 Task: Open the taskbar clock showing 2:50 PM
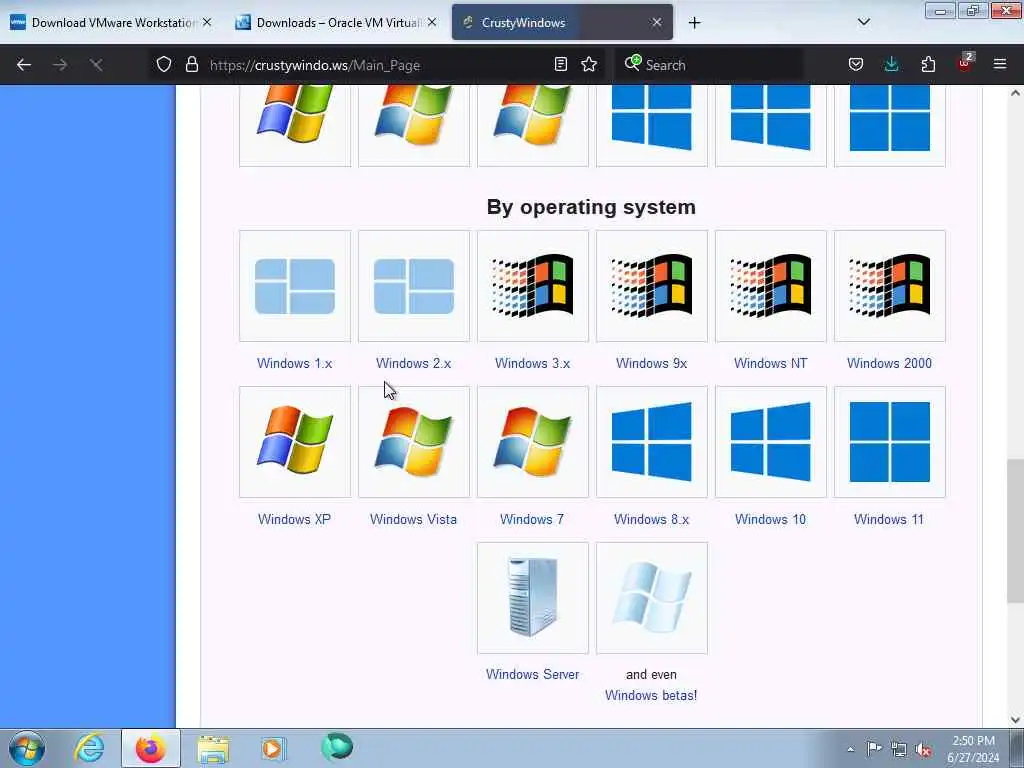pyautogui.click(x=973, y=749)
